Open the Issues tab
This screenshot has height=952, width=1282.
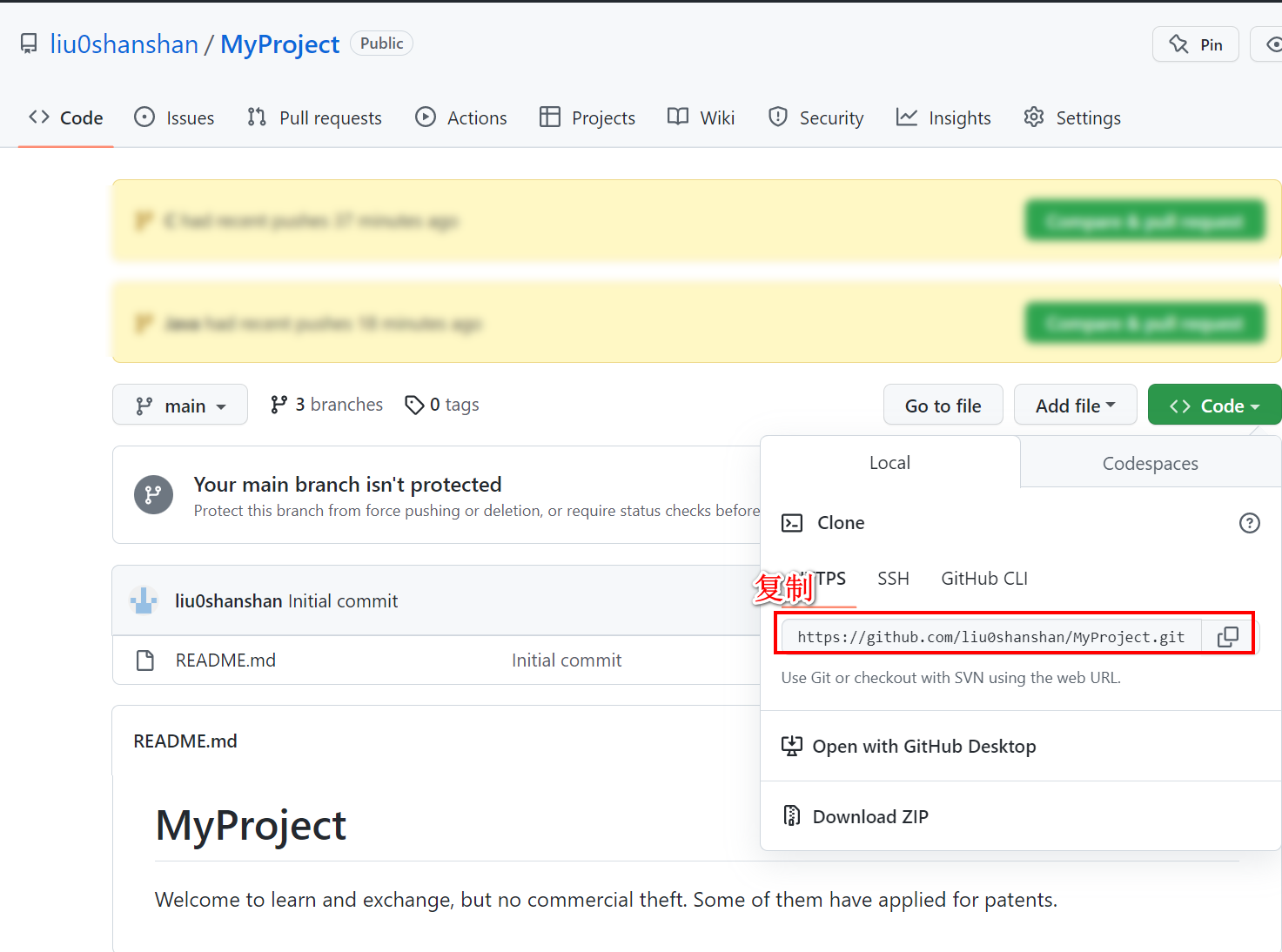(174, 117)
